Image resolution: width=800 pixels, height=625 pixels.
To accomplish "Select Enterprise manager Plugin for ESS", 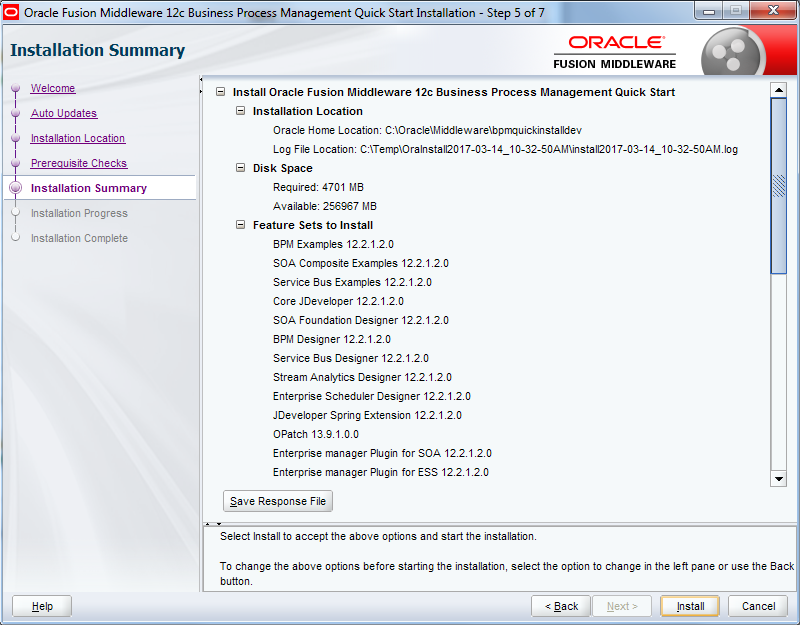I will coord(381,472).
